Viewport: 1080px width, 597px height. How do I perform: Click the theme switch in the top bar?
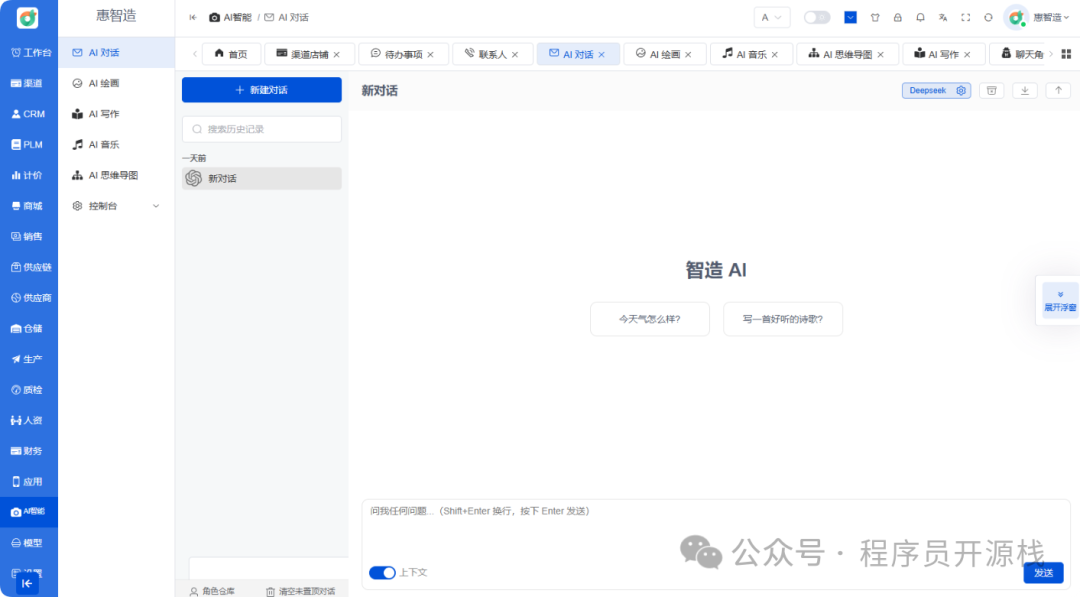[816, 17]
